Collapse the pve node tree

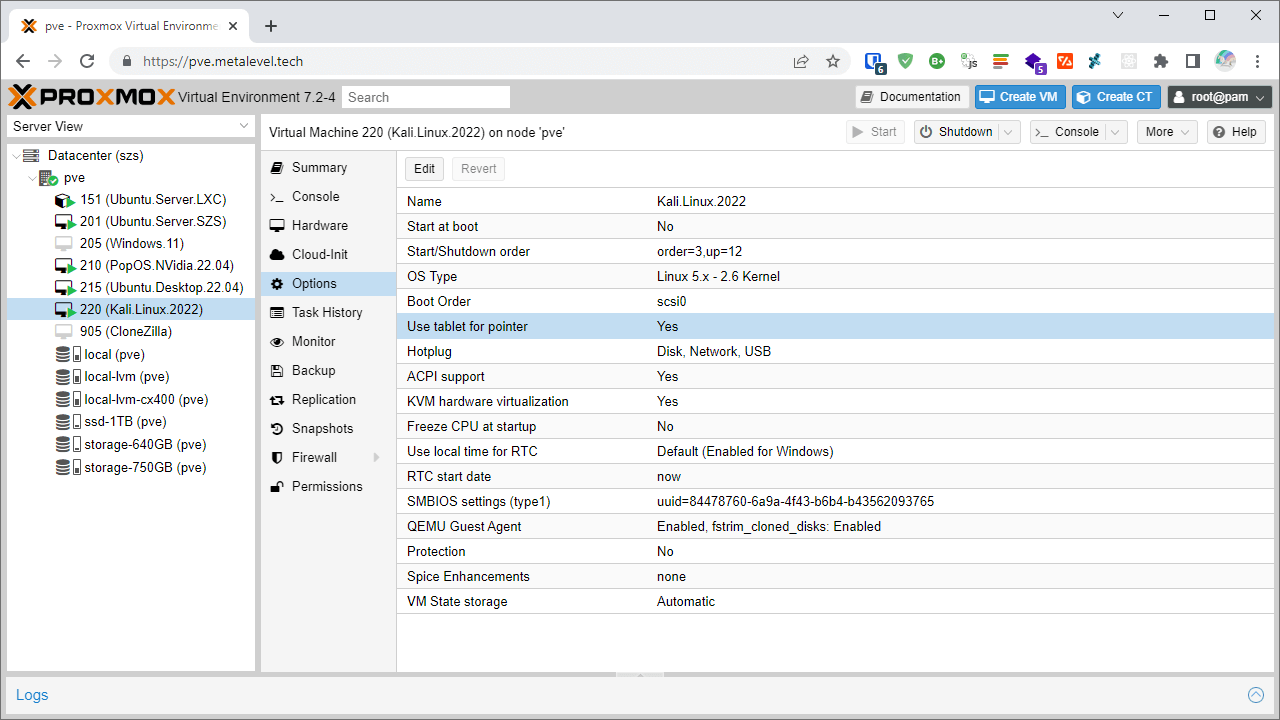pos(32,178)
